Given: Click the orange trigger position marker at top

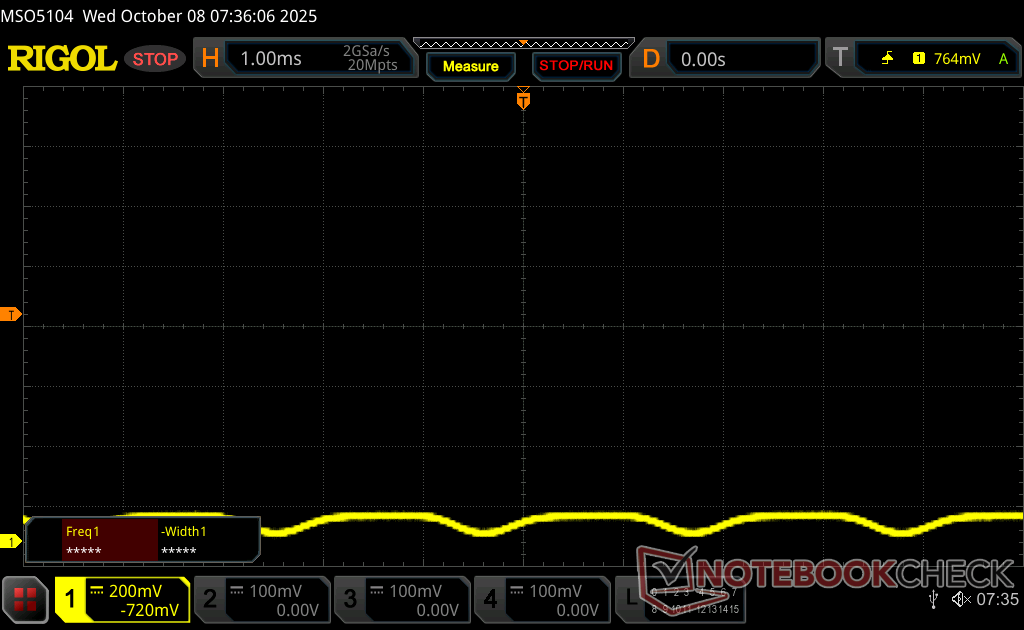Looking at the screenshot, I should click(523, 100).
